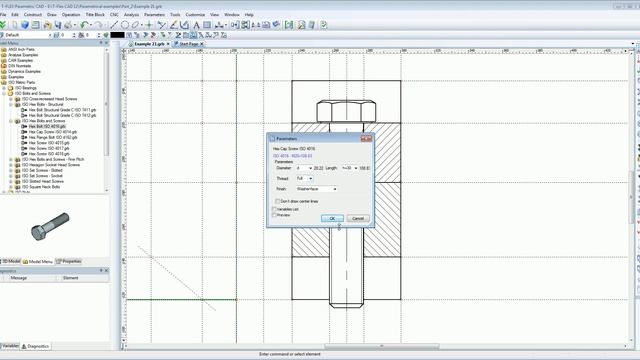Toggle the Variables List checkbox

pos(275,209)
